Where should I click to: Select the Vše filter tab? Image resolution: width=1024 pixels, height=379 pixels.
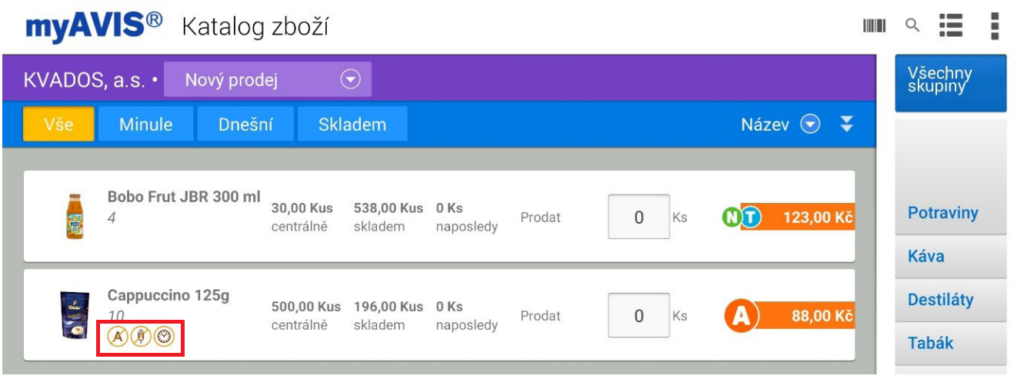point(59,124)
